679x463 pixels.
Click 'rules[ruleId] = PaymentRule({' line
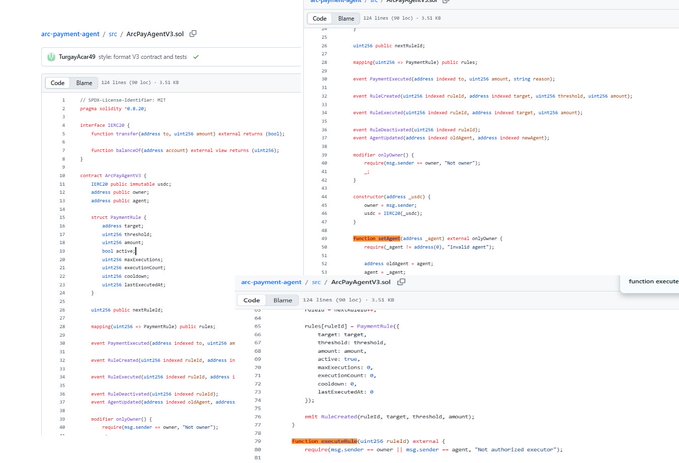(352, 326)
